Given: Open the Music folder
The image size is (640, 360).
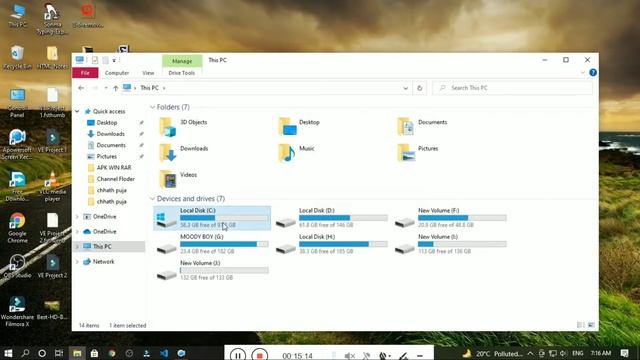Looking at the screenshot, I should click(x=297, y=153).
